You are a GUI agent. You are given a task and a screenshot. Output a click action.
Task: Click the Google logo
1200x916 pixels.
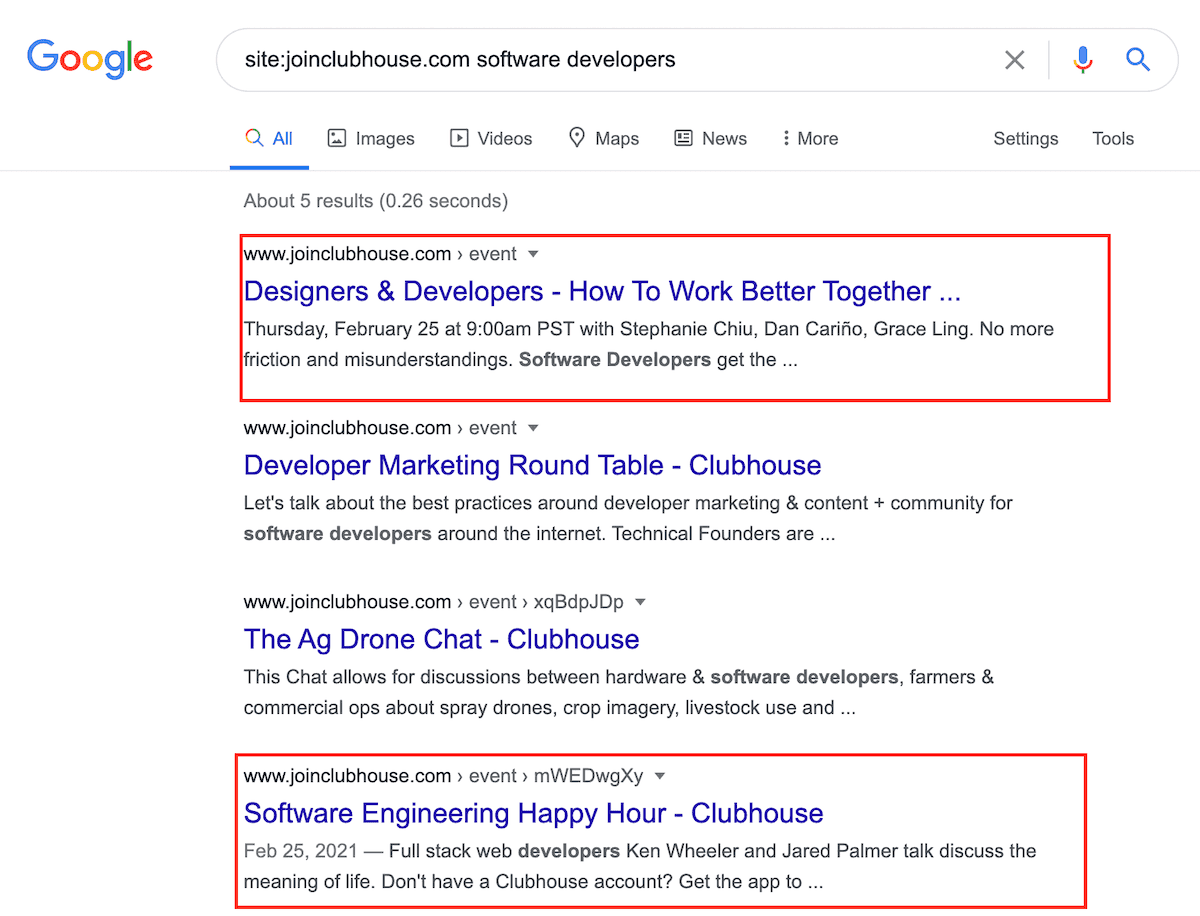[89, 59]
